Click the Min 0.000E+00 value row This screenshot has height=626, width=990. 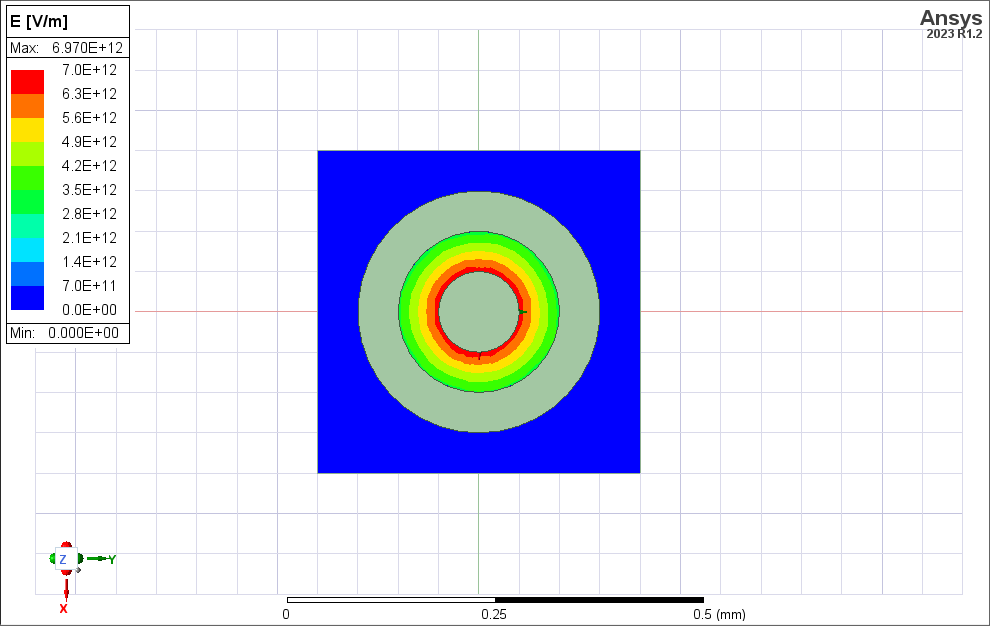click(x=67, y=333)
